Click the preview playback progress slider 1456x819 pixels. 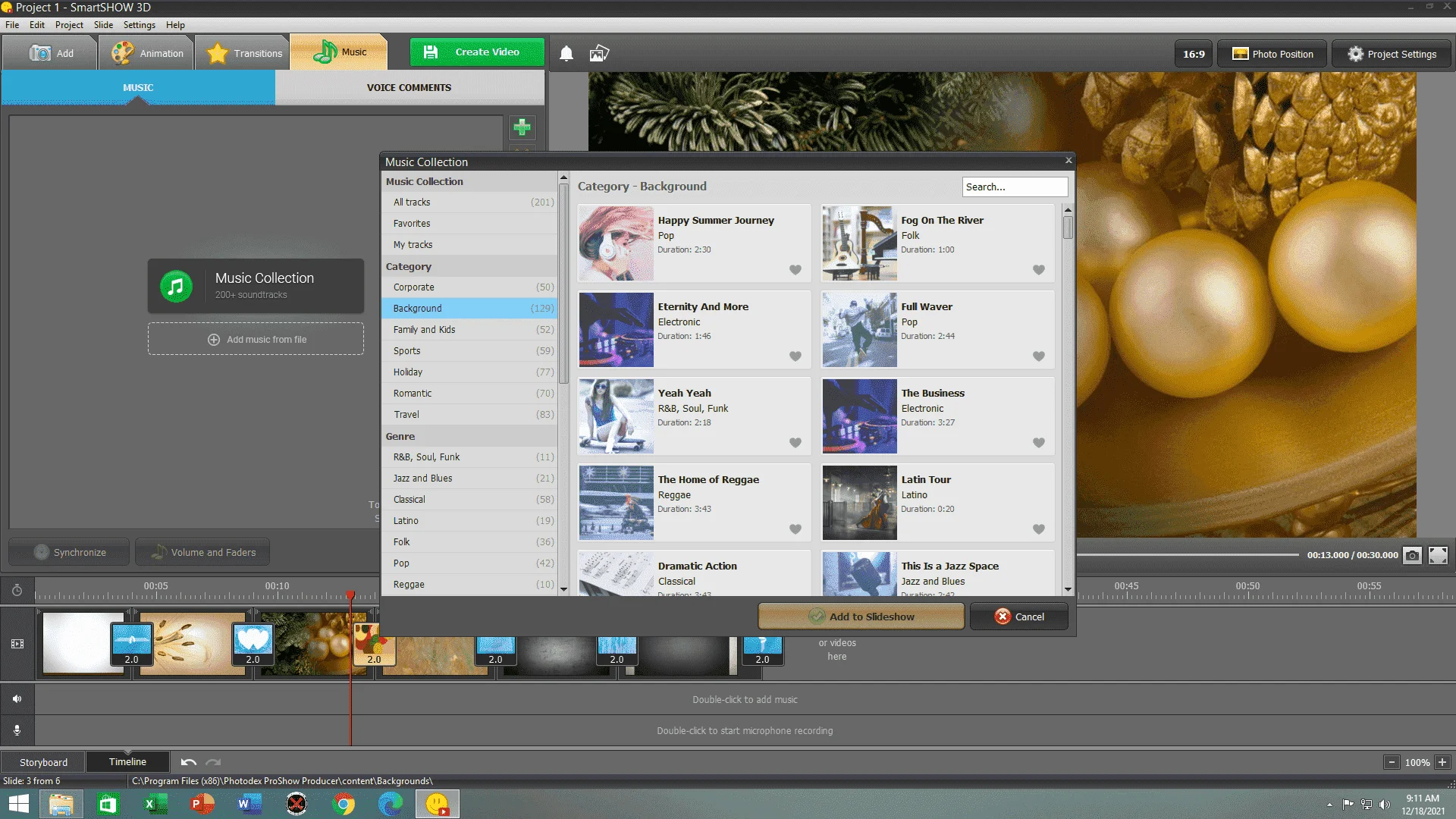[1188, 555]
